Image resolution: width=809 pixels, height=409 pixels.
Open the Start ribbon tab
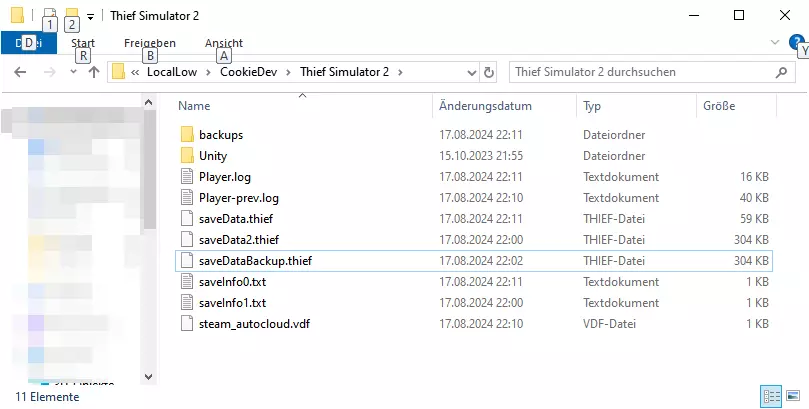83,43
